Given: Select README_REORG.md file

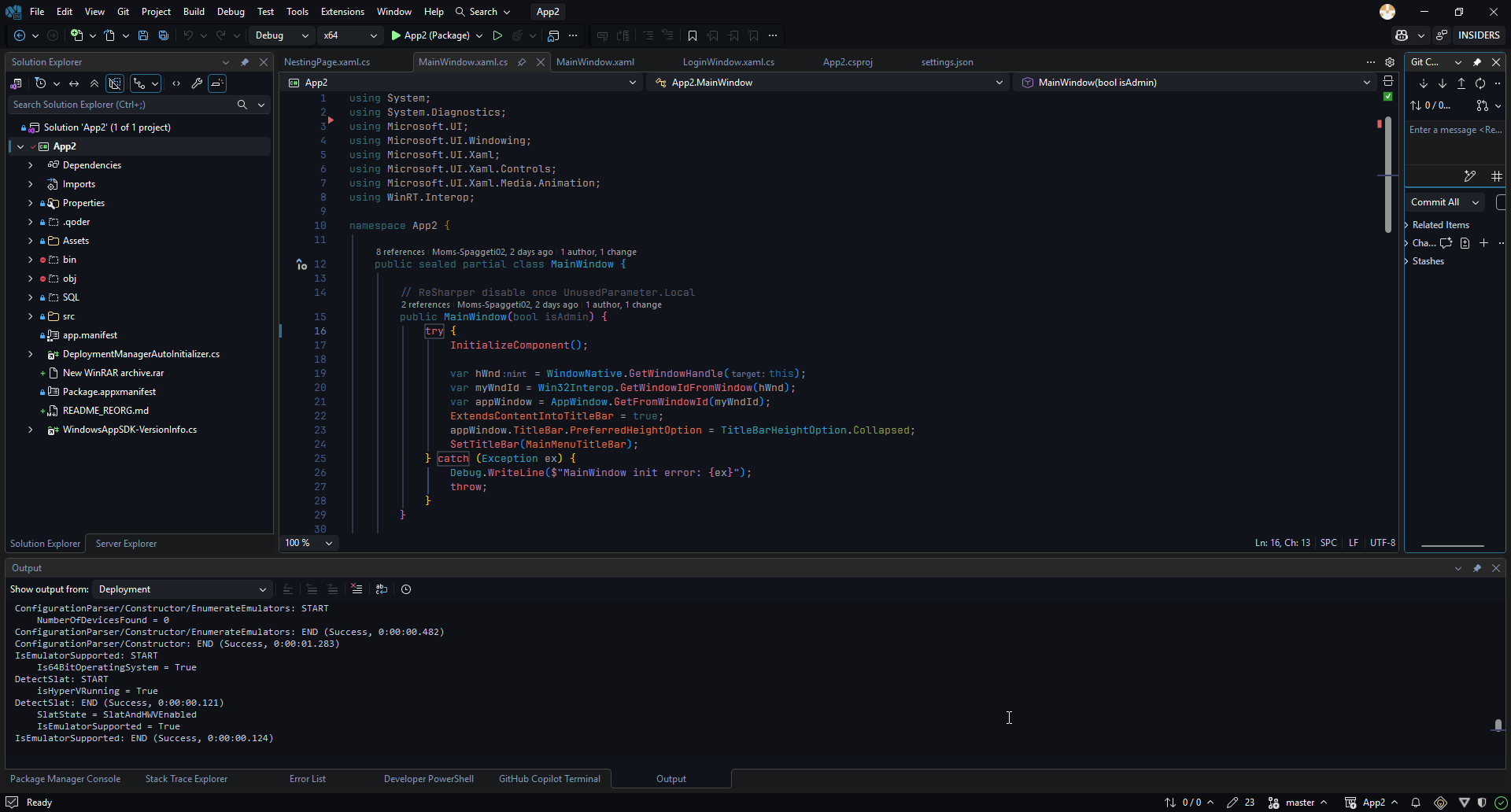Looking at the screenshot, I should click(105, 411).
